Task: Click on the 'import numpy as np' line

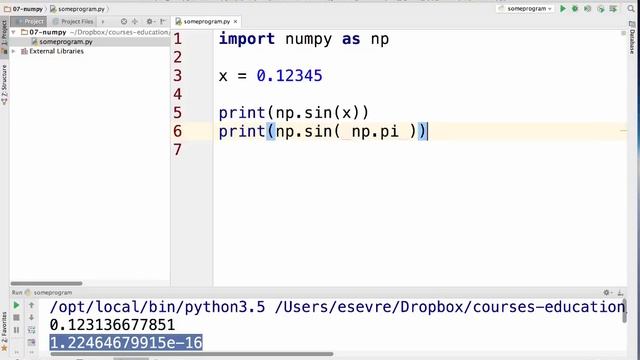Action: 304,39
